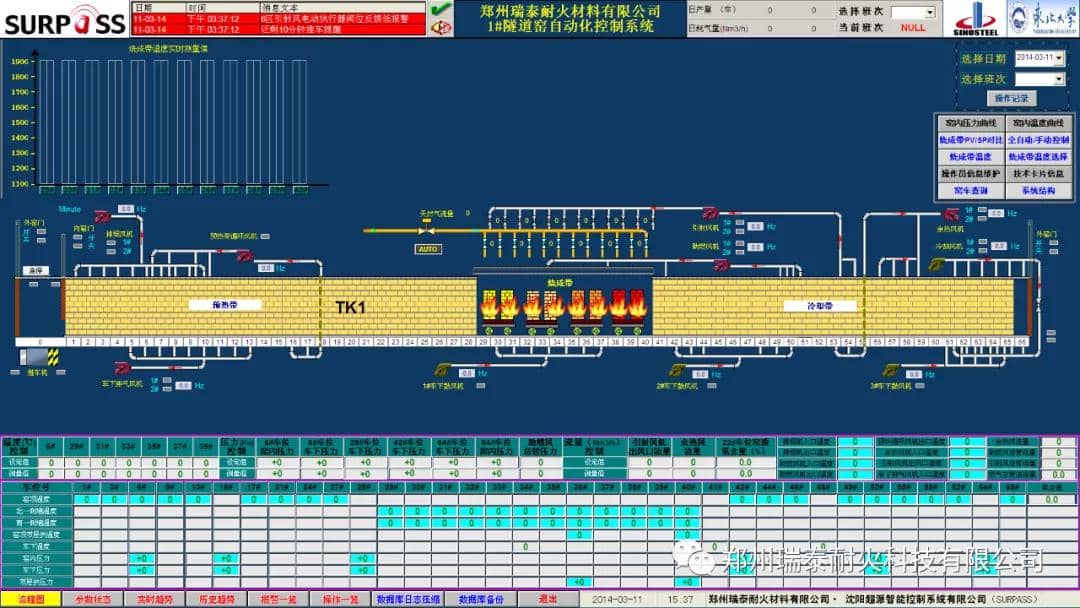Image resolution: width=1080 pixels, height=608 pixels.
Task: Switch to the 实时趋势 tab
Action: [151, 599]
